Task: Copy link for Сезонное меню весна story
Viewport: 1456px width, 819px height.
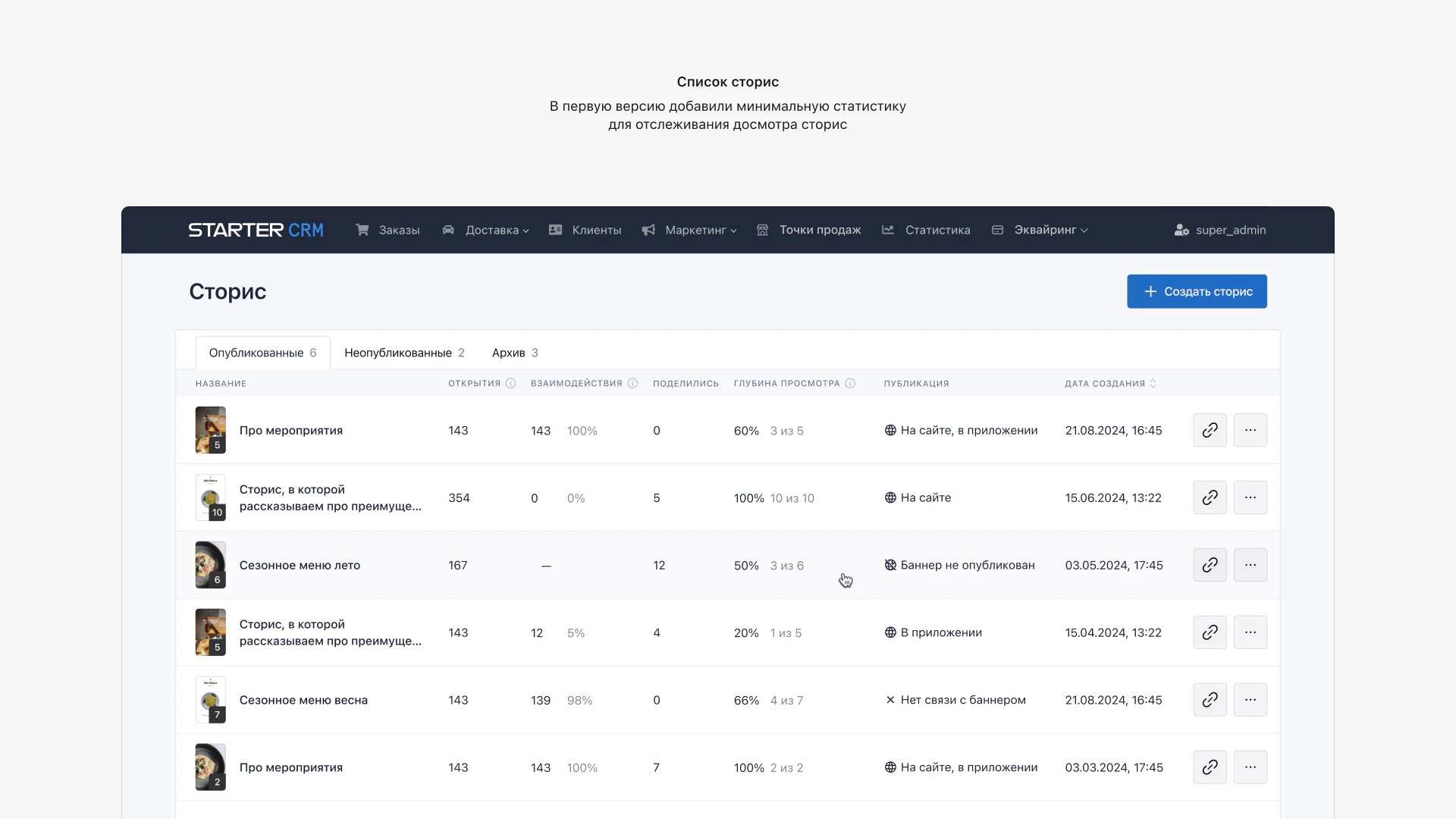Action: coord(1210,700)
